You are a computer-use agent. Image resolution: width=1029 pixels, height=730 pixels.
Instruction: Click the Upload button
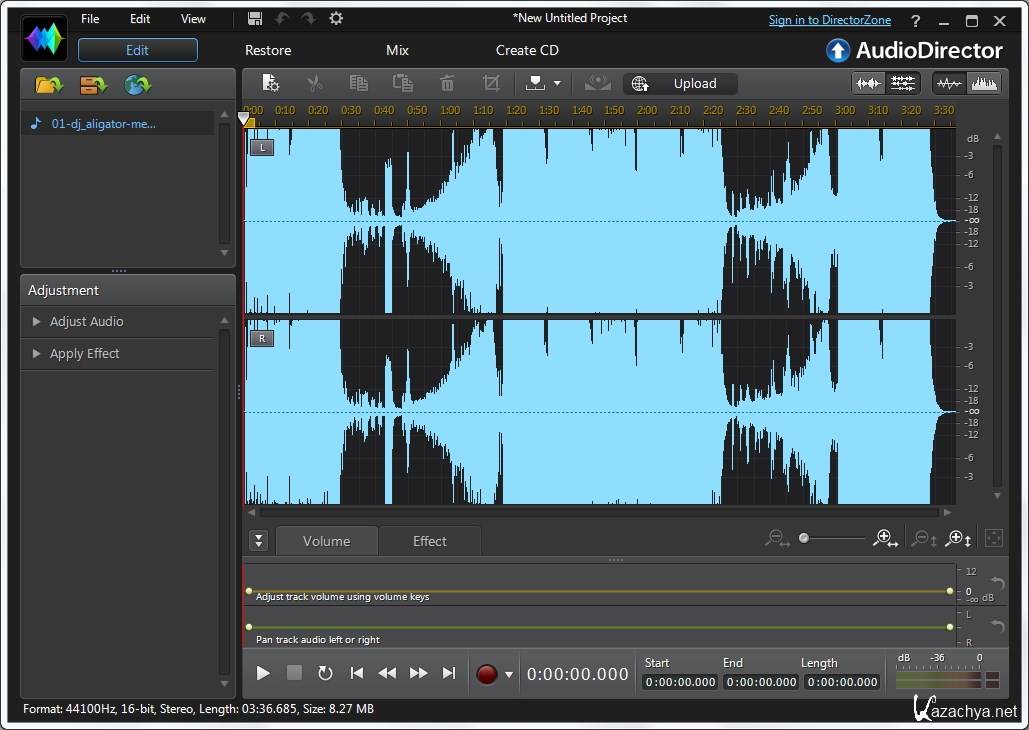point(680,84)
